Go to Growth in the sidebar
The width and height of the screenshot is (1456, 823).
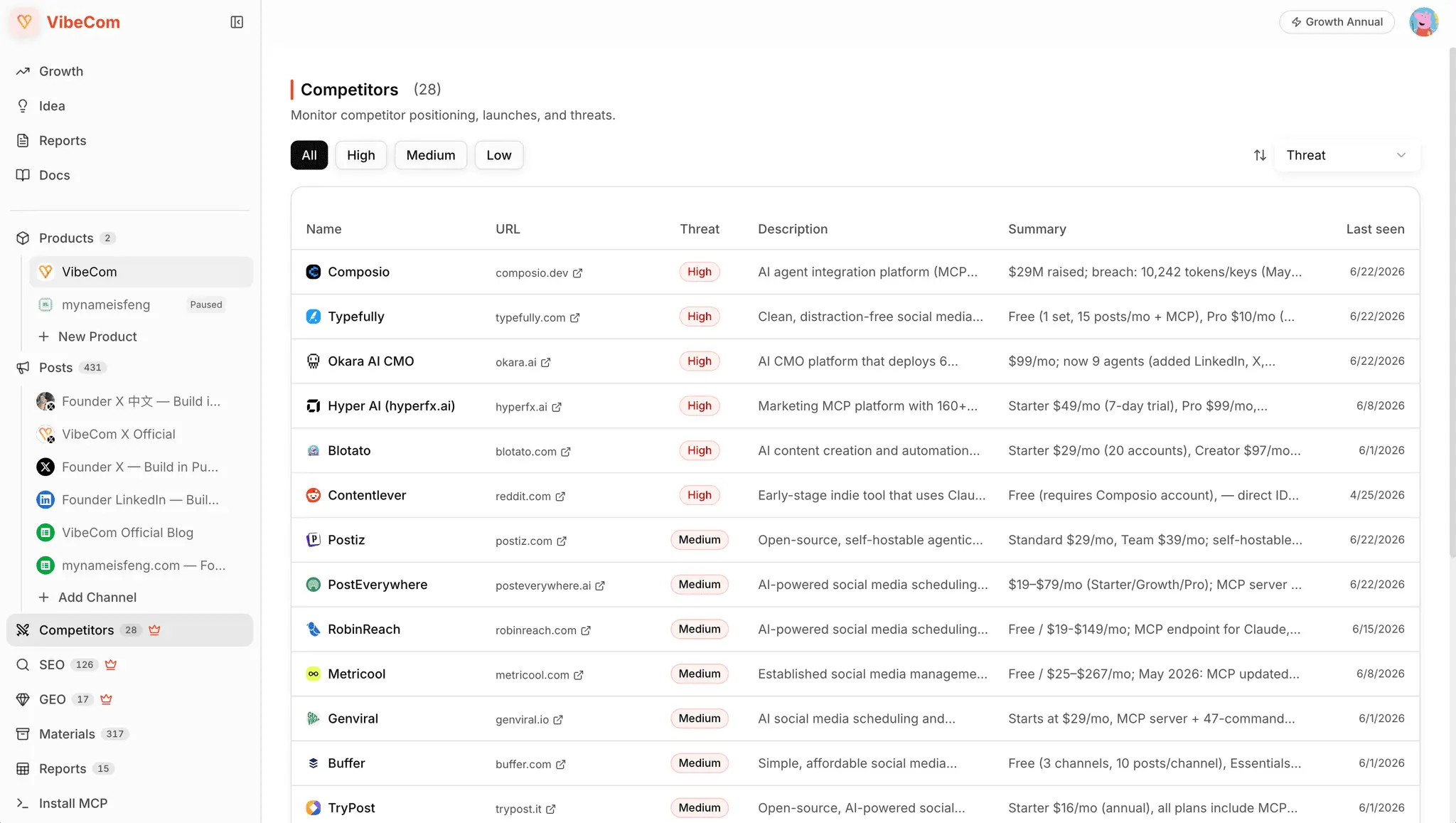click(61, 71)
